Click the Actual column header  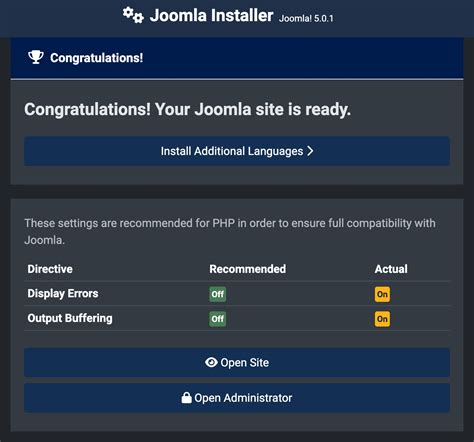pyautogui.click(x=391, y=269)
